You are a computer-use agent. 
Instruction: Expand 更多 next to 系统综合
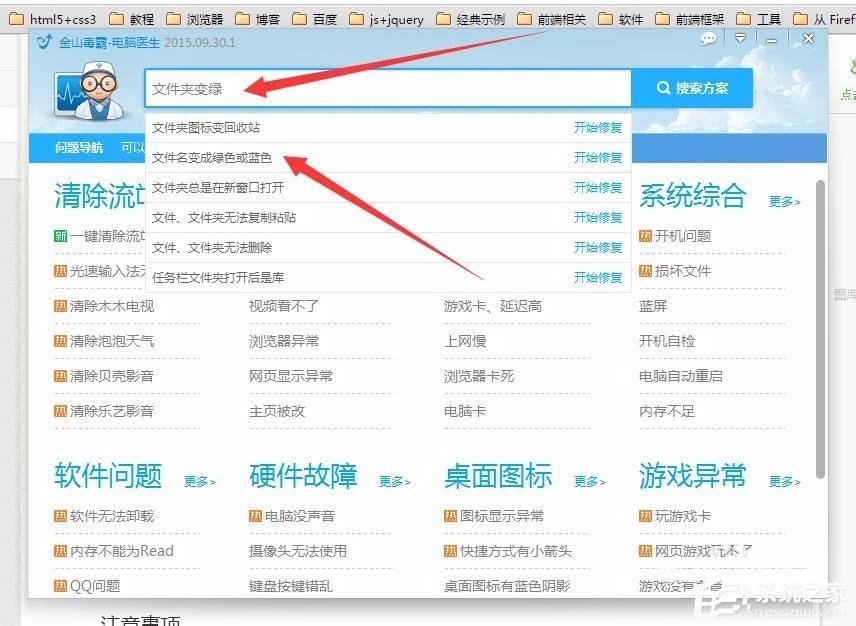pos(783,200)
